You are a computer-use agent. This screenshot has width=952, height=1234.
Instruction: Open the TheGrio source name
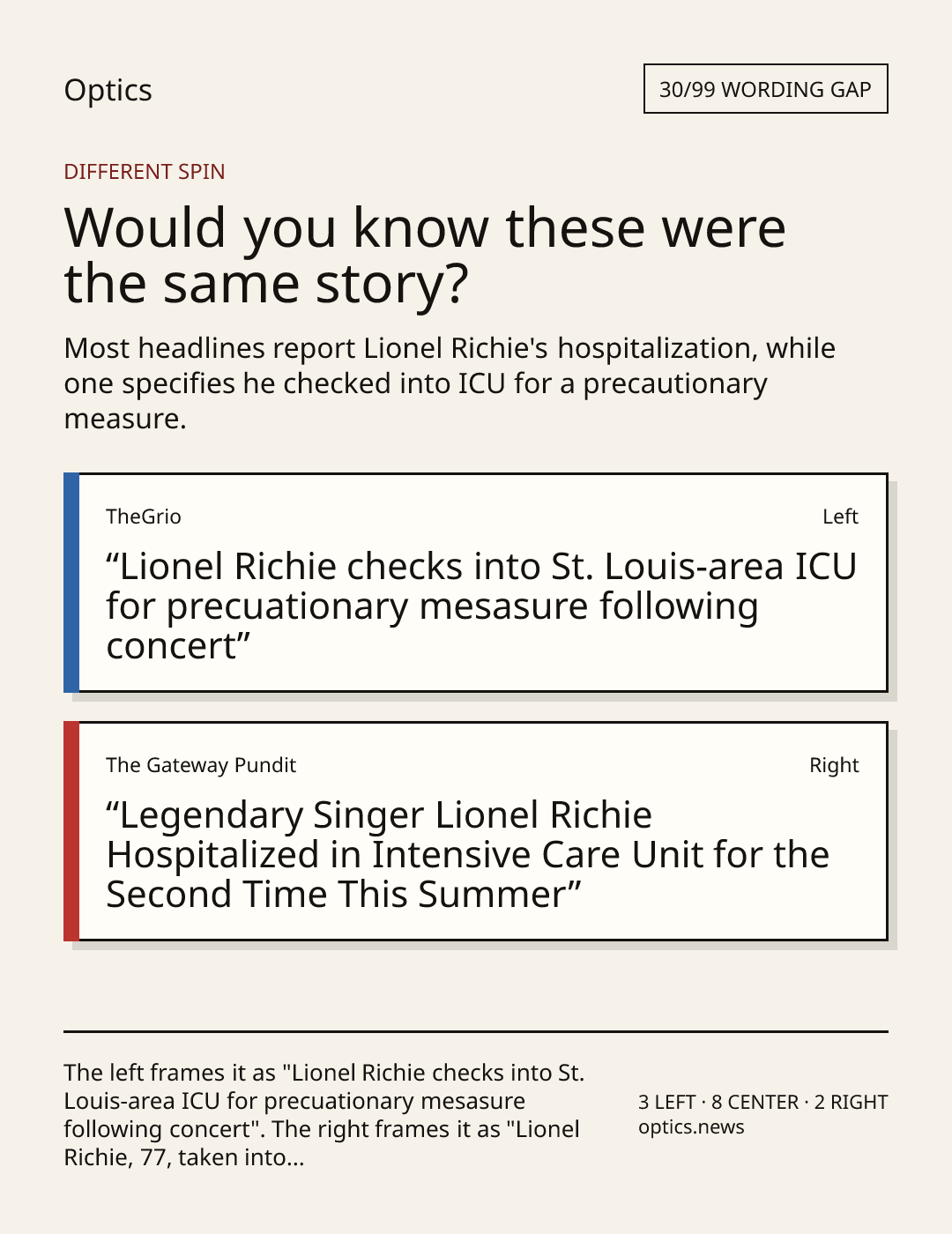click(x=144, y=517)
